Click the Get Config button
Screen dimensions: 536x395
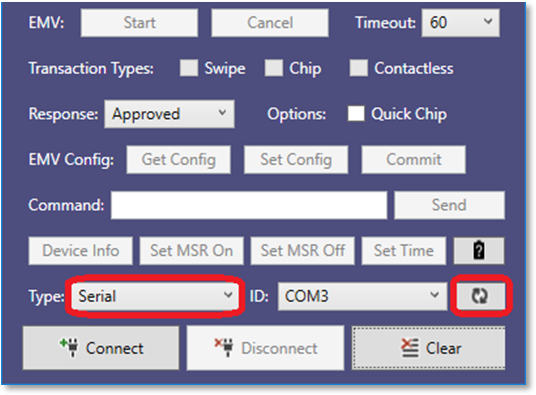[178, 160]
